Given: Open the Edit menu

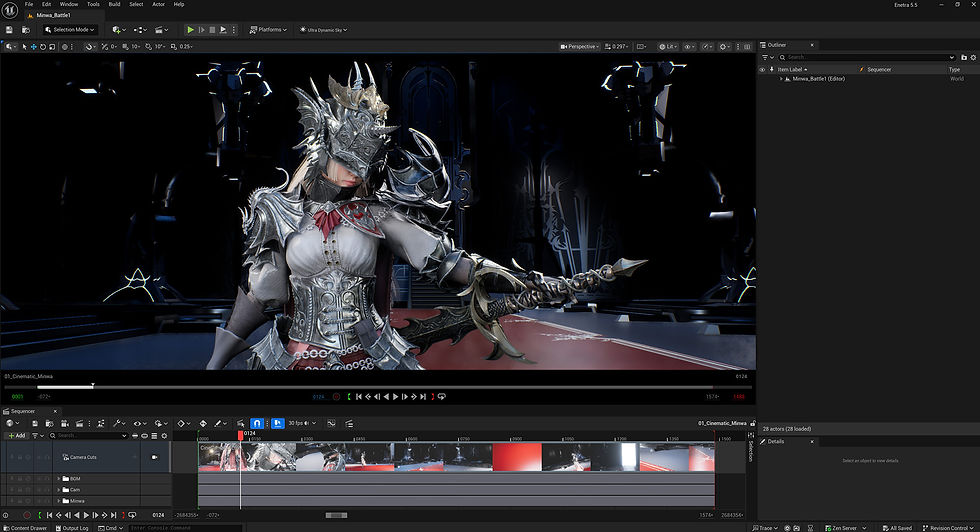Looking at the screenshot, I should click(x=46, y=4).
